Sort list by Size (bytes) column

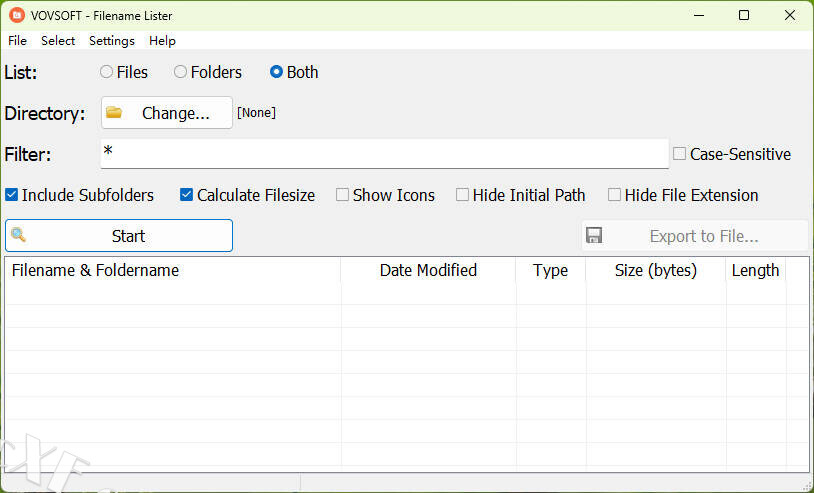click(656, 270)
